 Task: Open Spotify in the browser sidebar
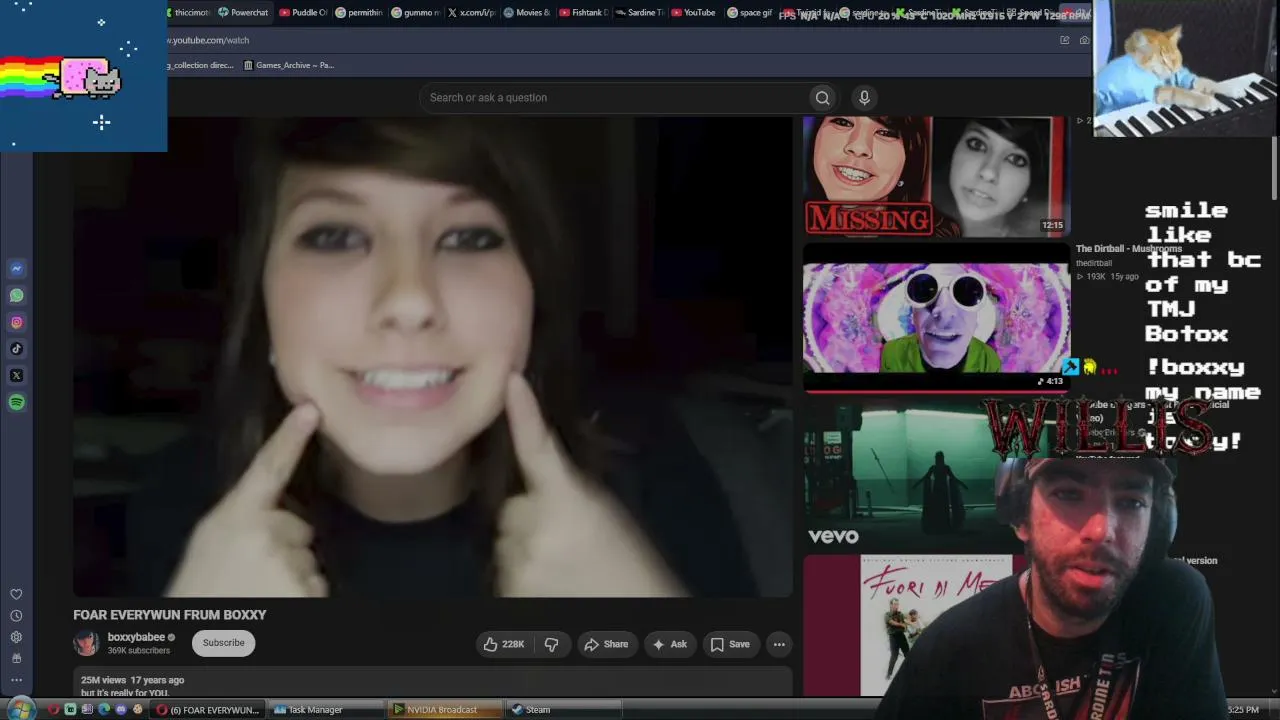click(x=16, y=403)
